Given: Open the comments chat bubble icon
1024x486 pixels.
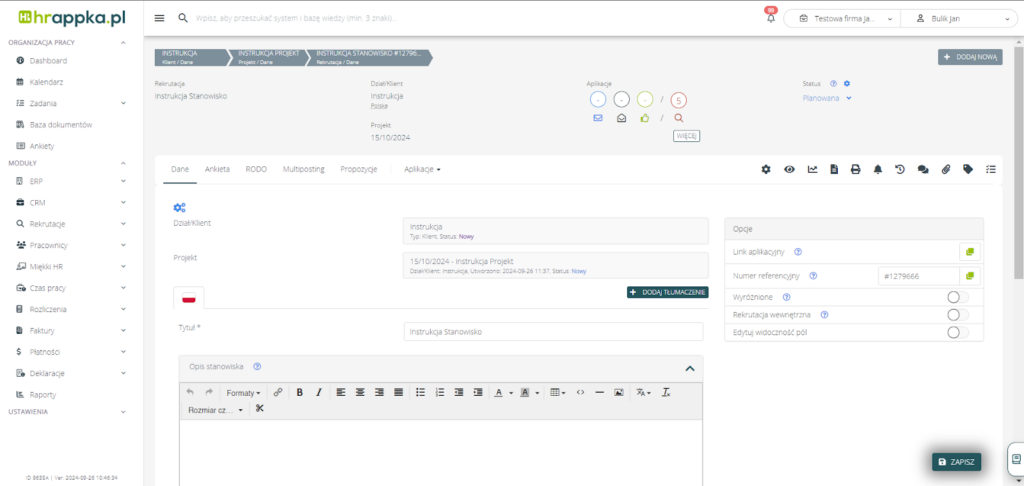Looking at the screenshot, I should point(923,170).
